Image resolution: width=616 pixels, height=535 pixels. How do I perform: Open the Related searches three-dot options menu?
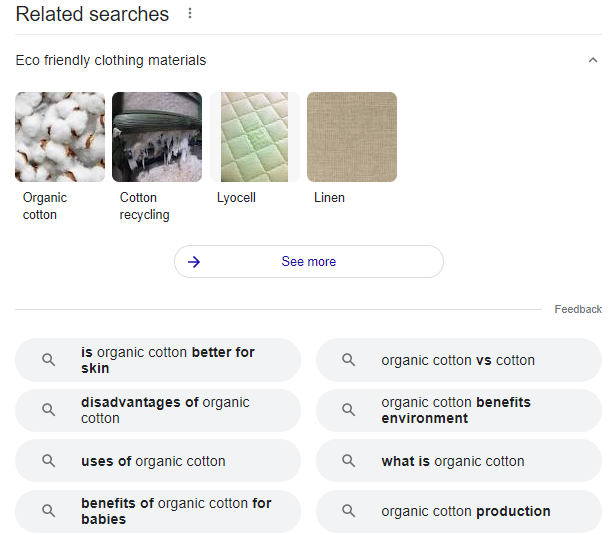point(190,13)
